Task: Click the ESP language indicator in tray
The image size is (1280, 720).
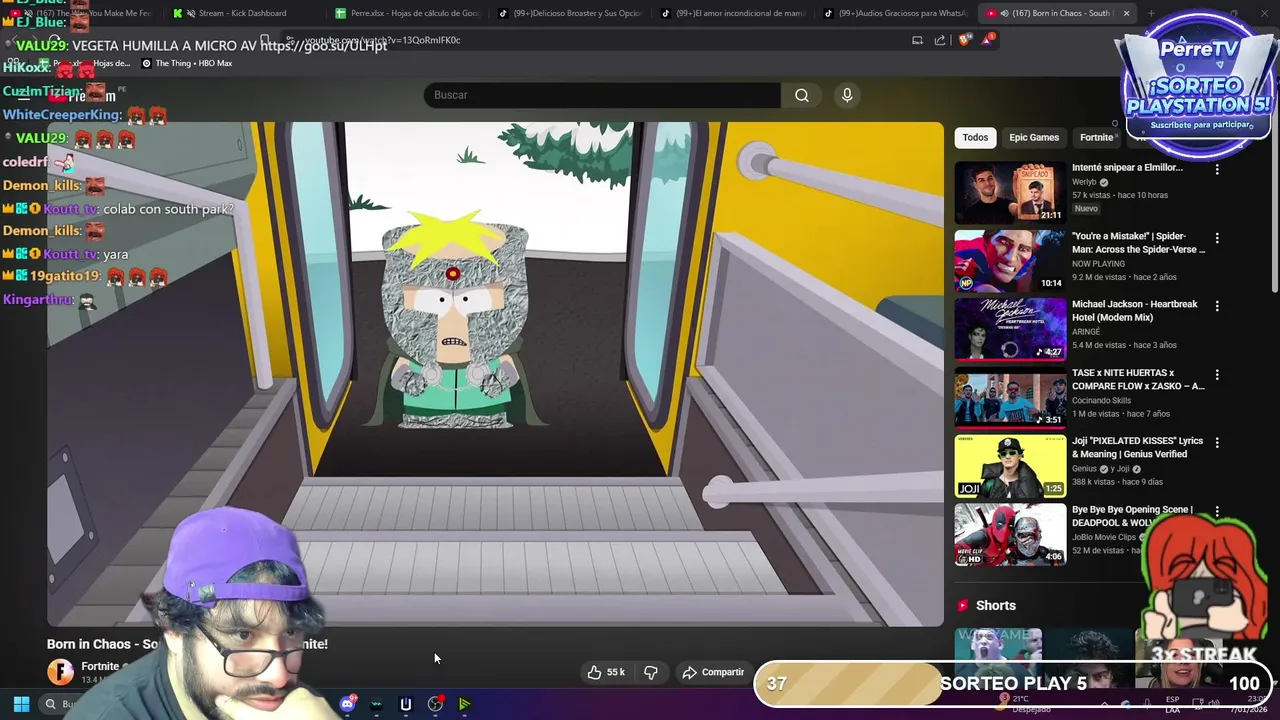Action: click(1172, 704)
